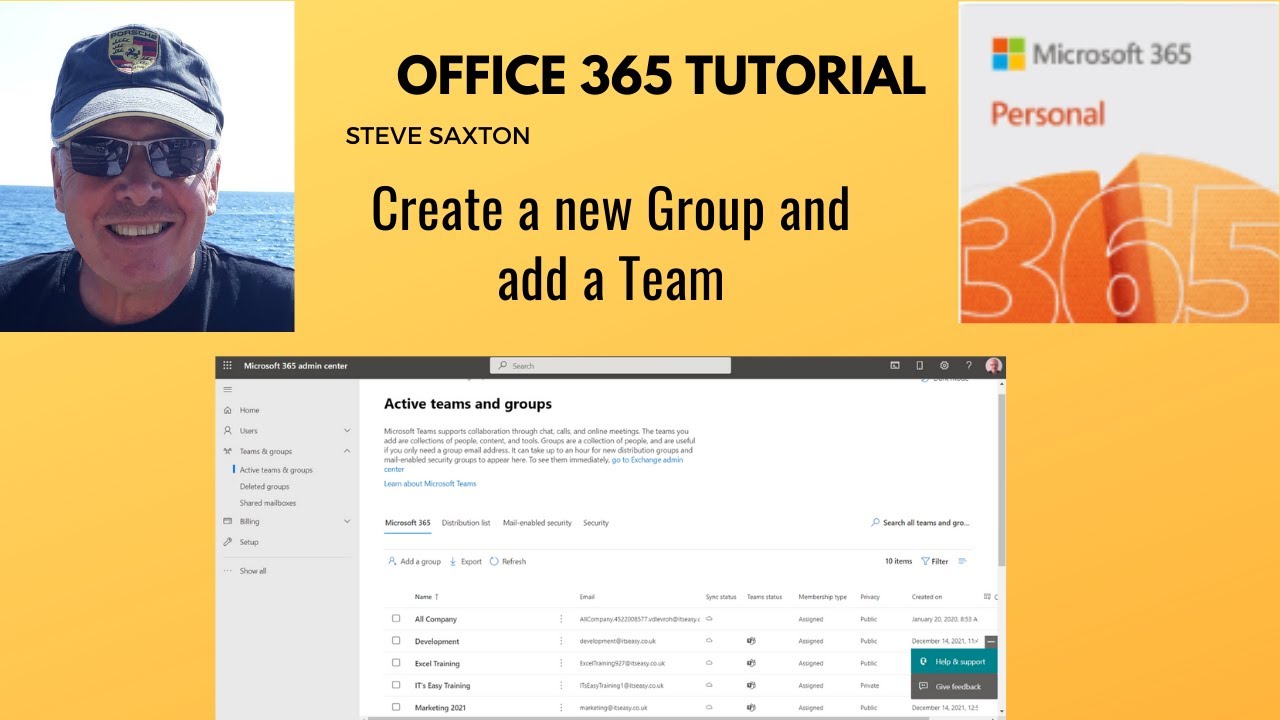The width and height of the screenshot is (1280, 720).
Task: Open Deleted groups in sidebar
Action: (x=265, y=487)
